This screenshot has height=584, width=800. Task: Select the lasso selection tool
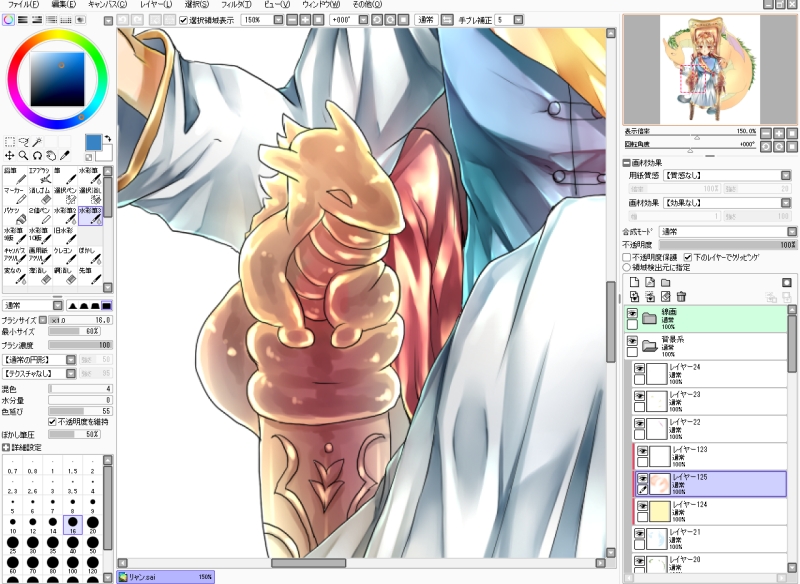(23, 142)
